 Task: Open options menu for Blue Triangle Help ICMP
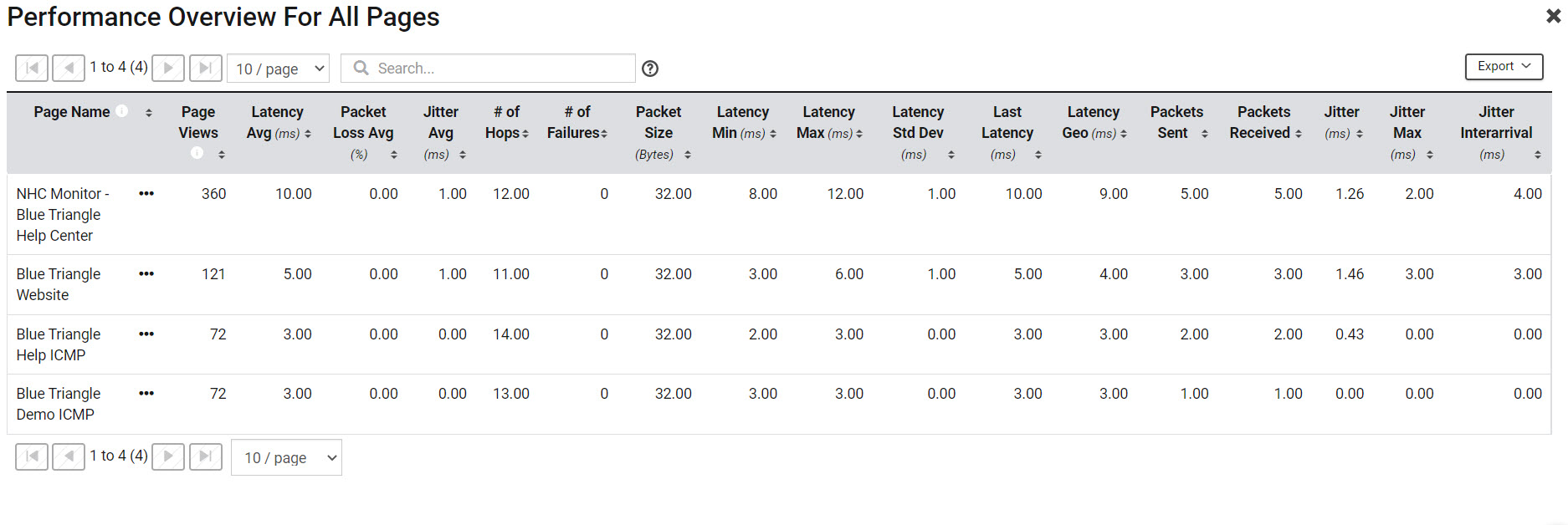pos(146,334)
